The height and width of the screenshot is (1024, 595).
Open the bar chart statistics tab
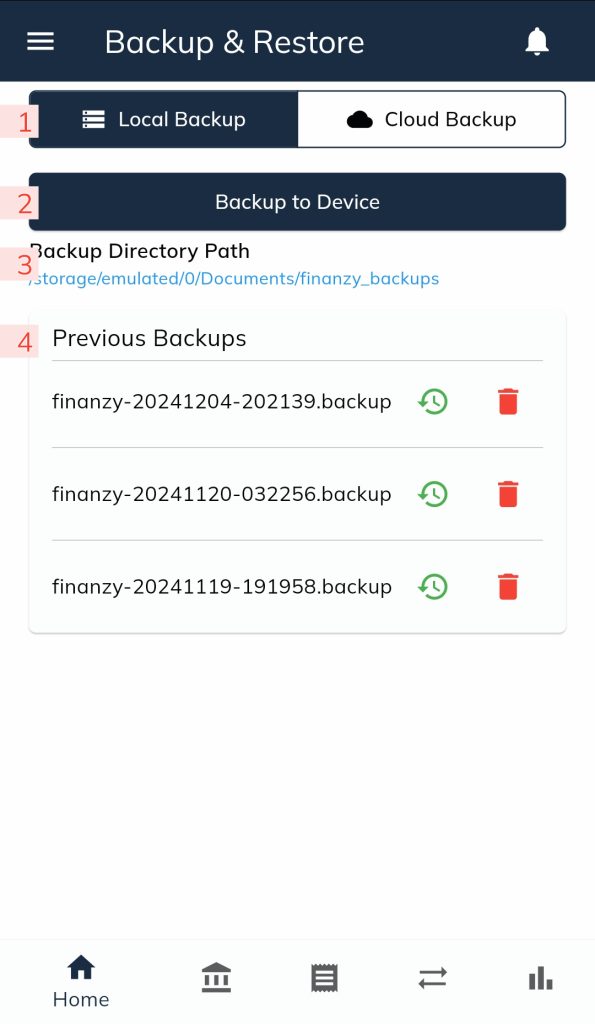[x=541, y=978]
